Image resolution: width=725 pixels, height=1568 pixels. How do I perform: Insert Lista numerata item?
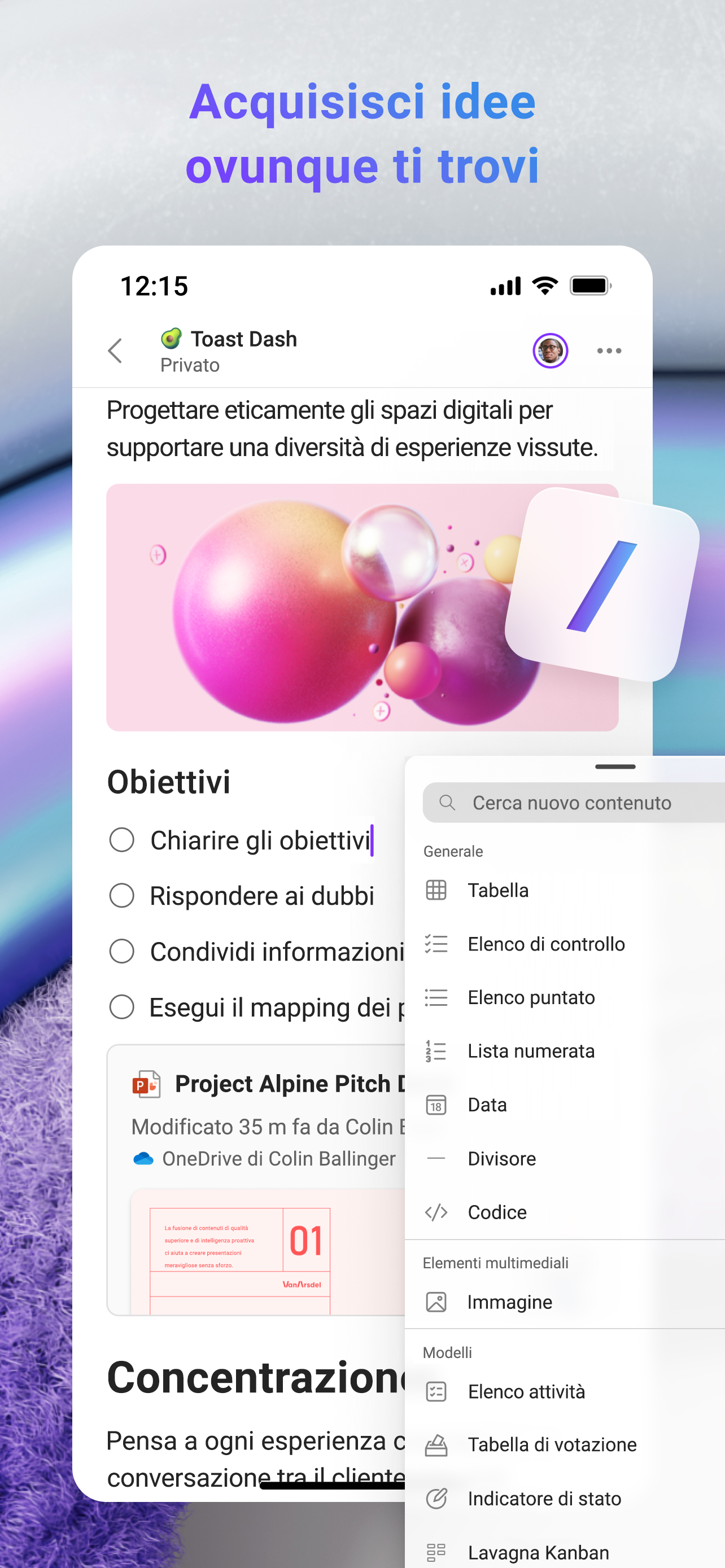tap(565, 1050)
